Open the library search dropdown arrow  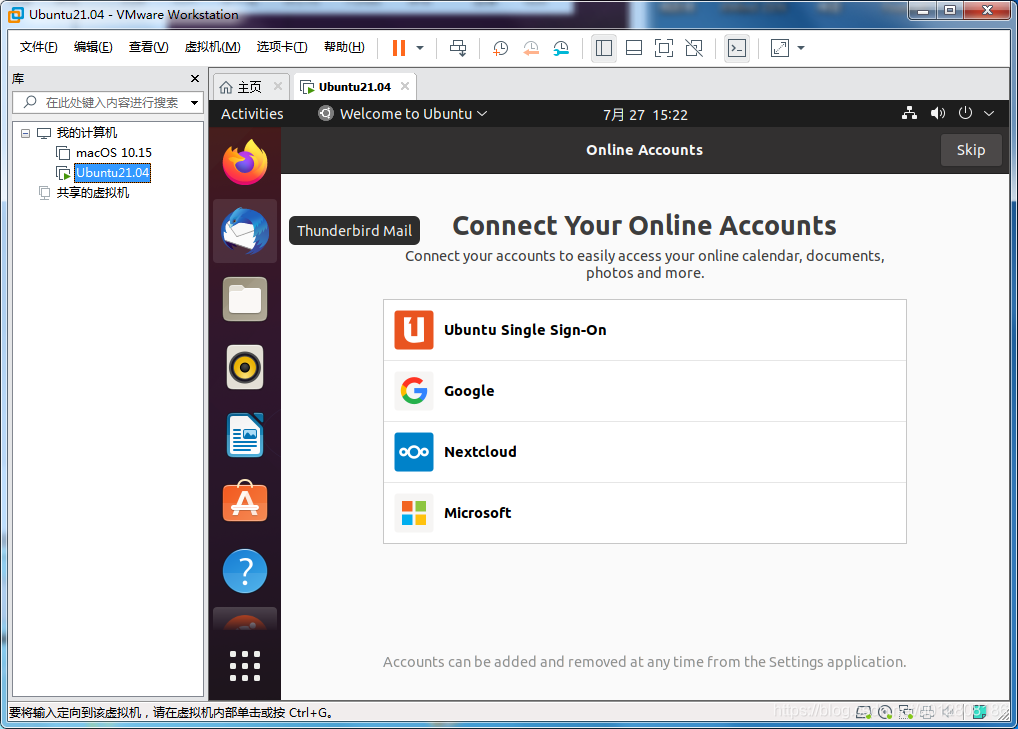point(194,103)
